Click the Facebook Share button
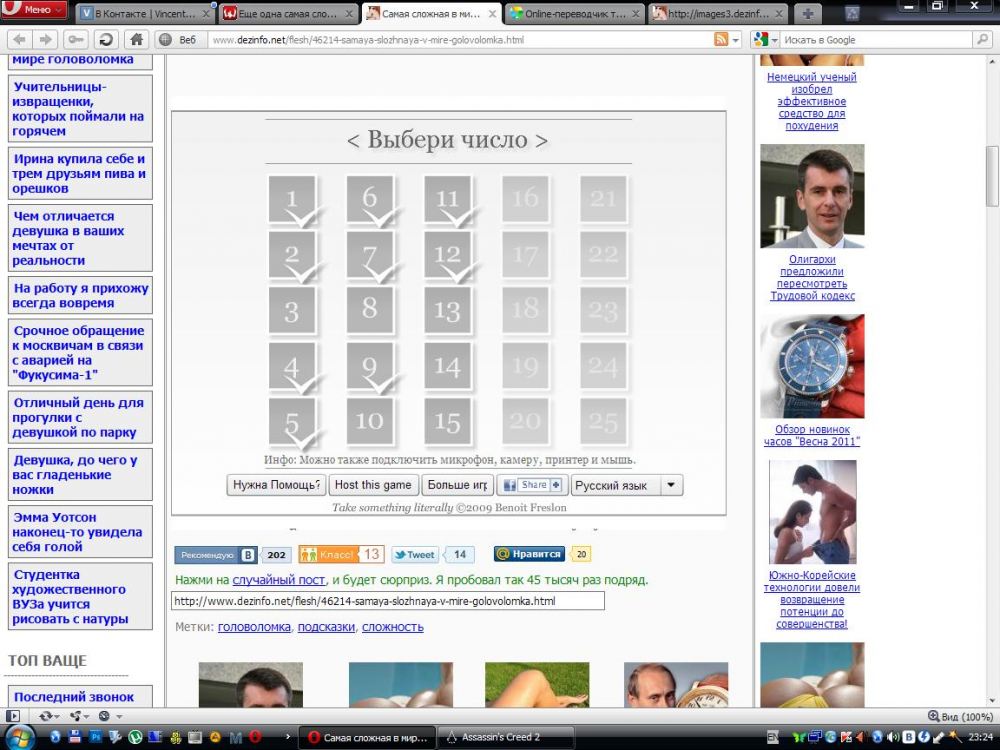 tap(531, 485)
